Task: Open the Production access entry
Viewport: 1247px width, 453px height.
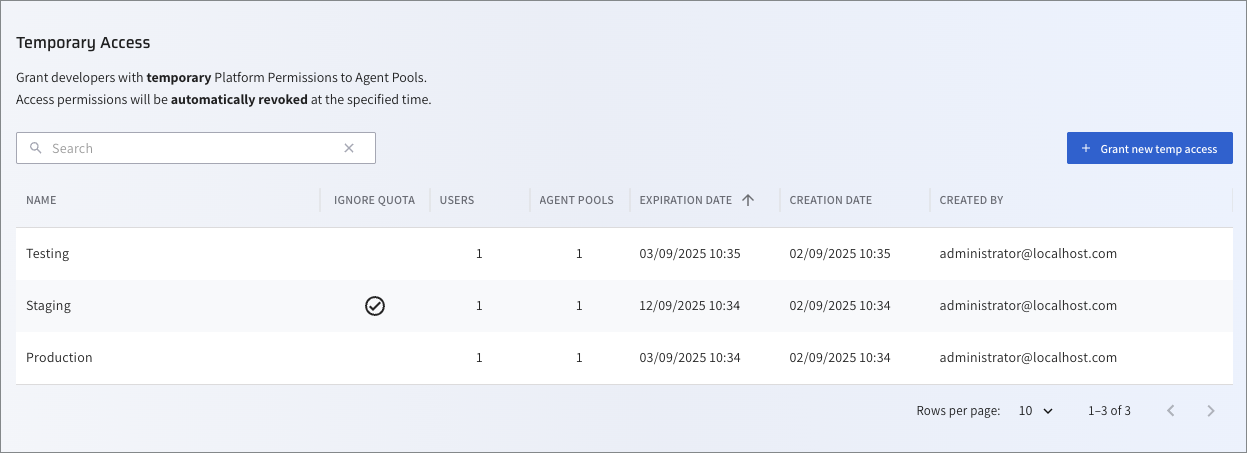Action: click(x=59, y=358)
